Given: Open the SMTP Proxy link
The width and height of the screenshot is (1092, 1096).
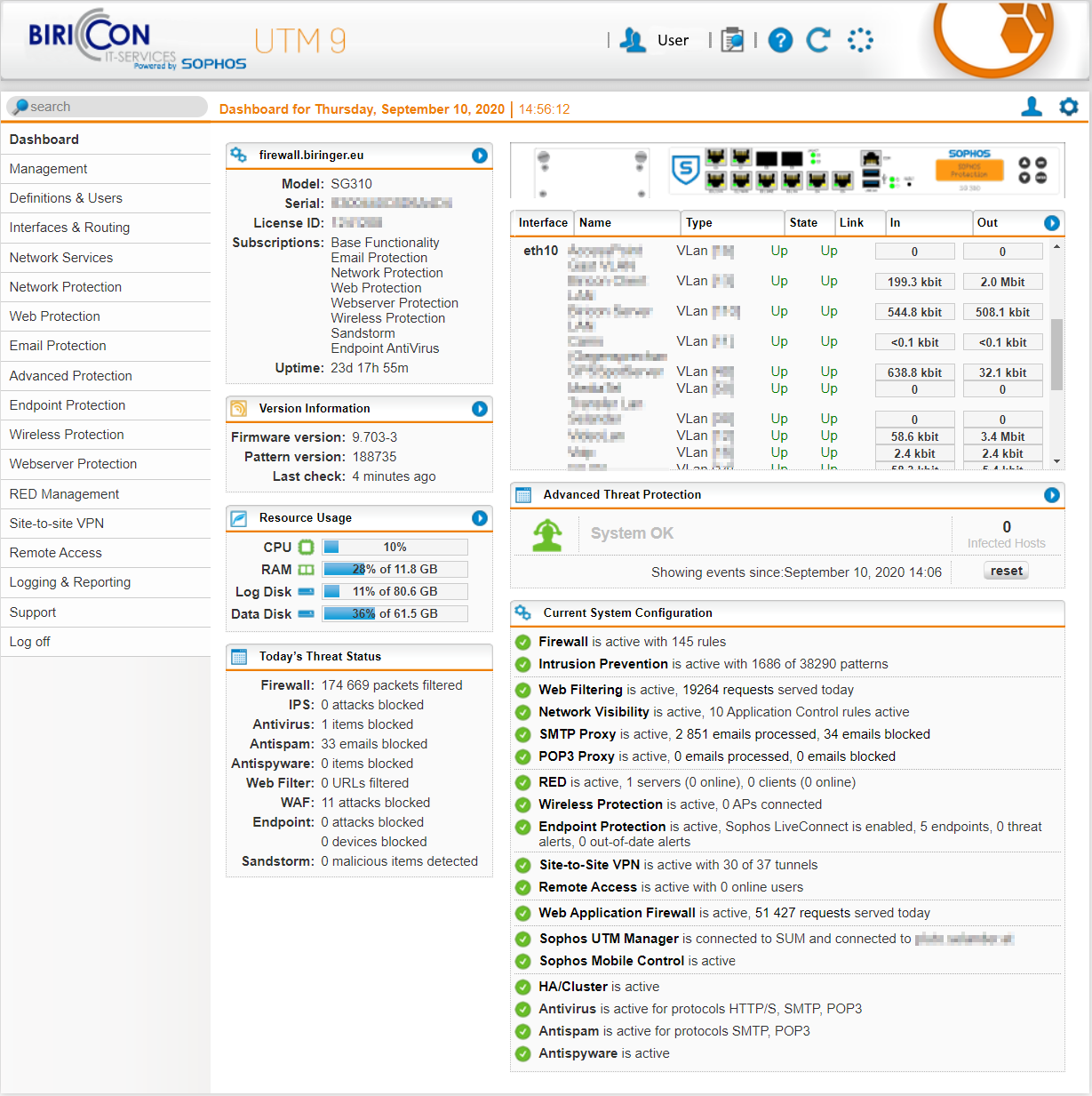Looking at the screenshot, I should pos(578,734).
